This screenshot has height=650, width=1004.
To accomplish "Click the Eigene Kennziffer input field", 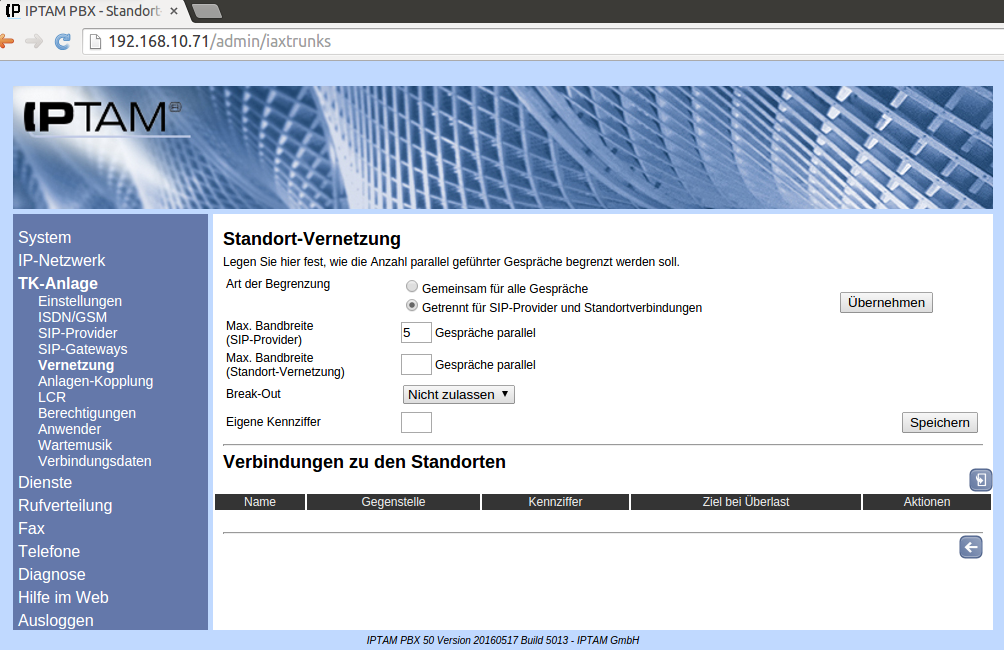I will [416, 422].
